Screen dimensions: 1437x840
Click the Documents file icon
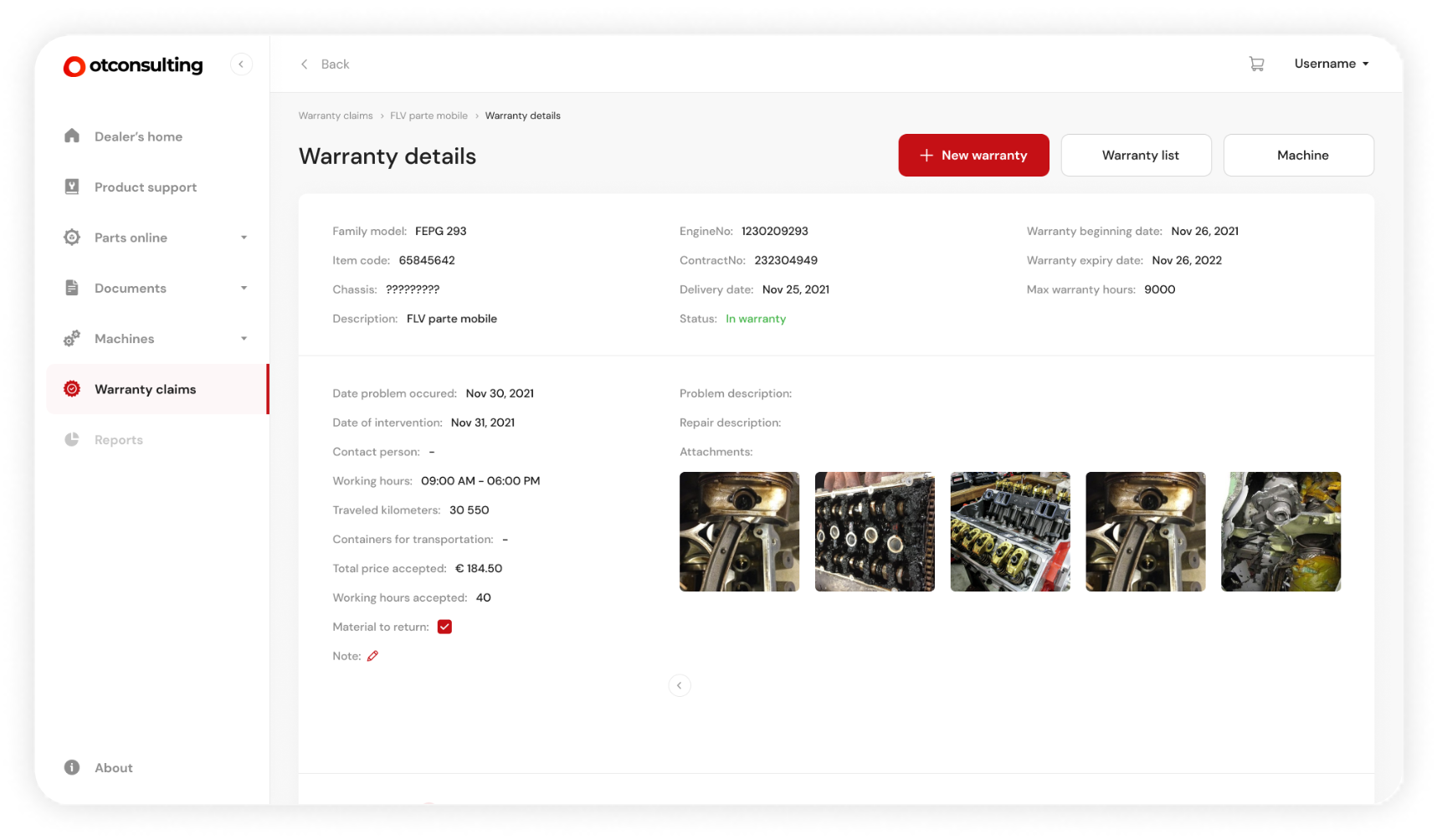click(x=72, y=288)
